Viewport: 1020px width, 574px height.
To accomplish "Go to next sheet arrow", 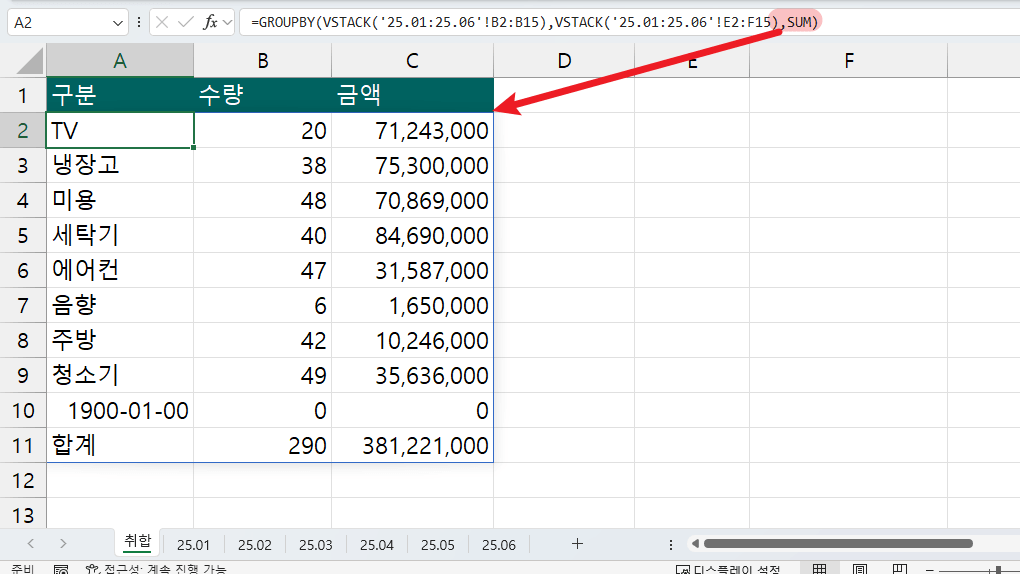I will (62, 543).
